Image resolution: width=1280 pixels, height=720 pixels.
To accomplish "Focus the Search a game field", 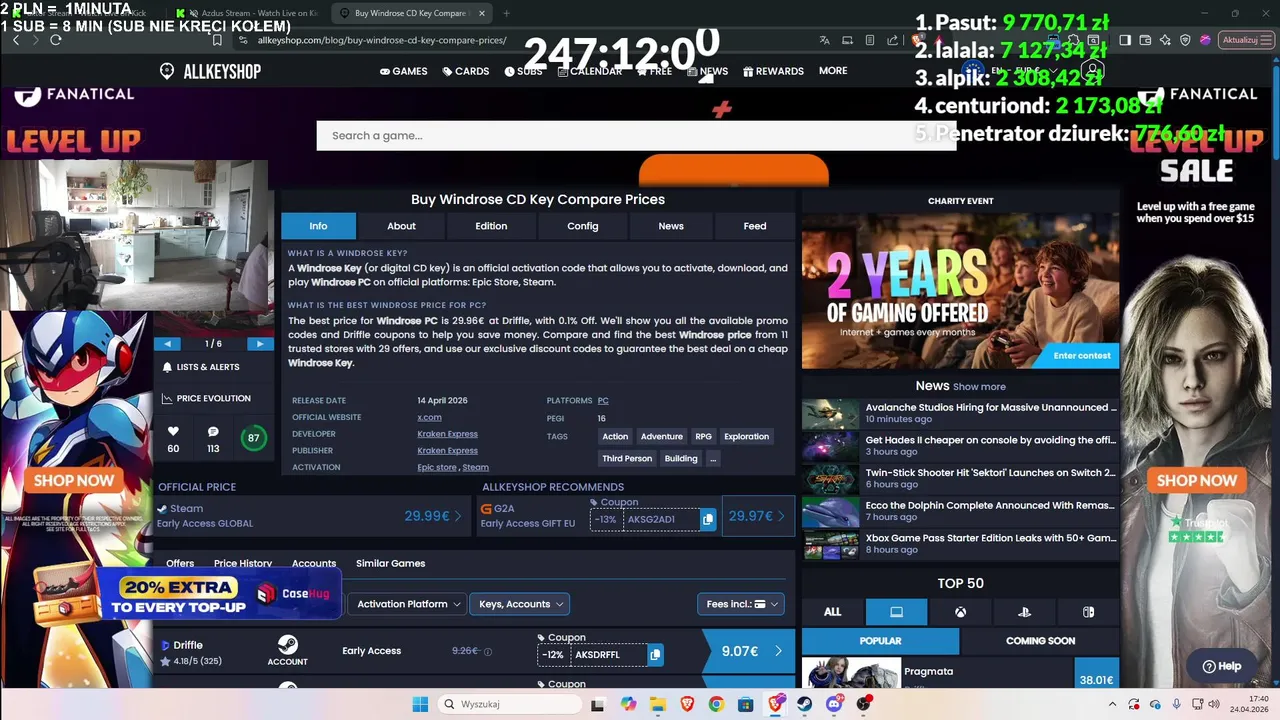I will point(636,136).
